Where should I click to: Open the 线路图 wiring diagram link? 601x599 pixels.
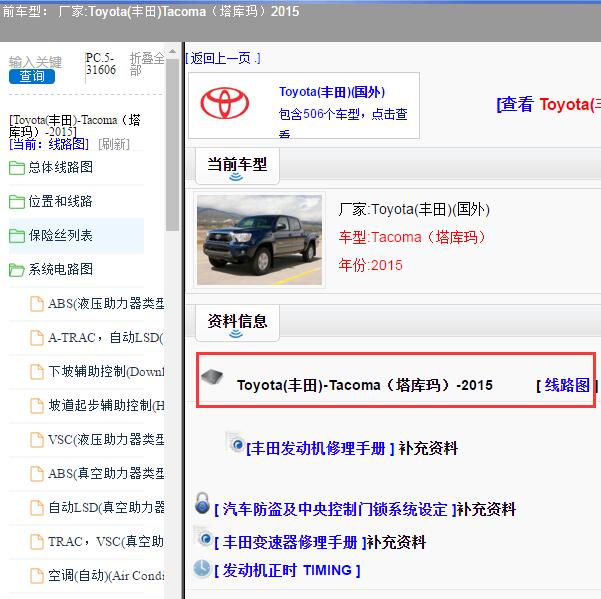tap(567, 385)
